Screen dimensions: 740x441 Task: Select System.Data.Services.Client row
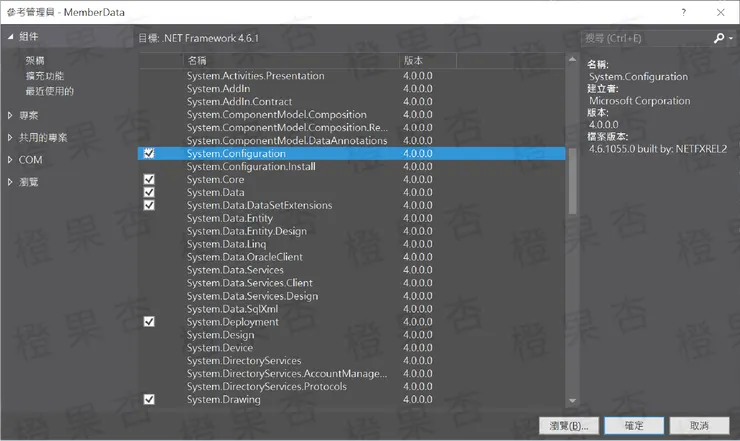pyautogui.click(x=352, y=283)
